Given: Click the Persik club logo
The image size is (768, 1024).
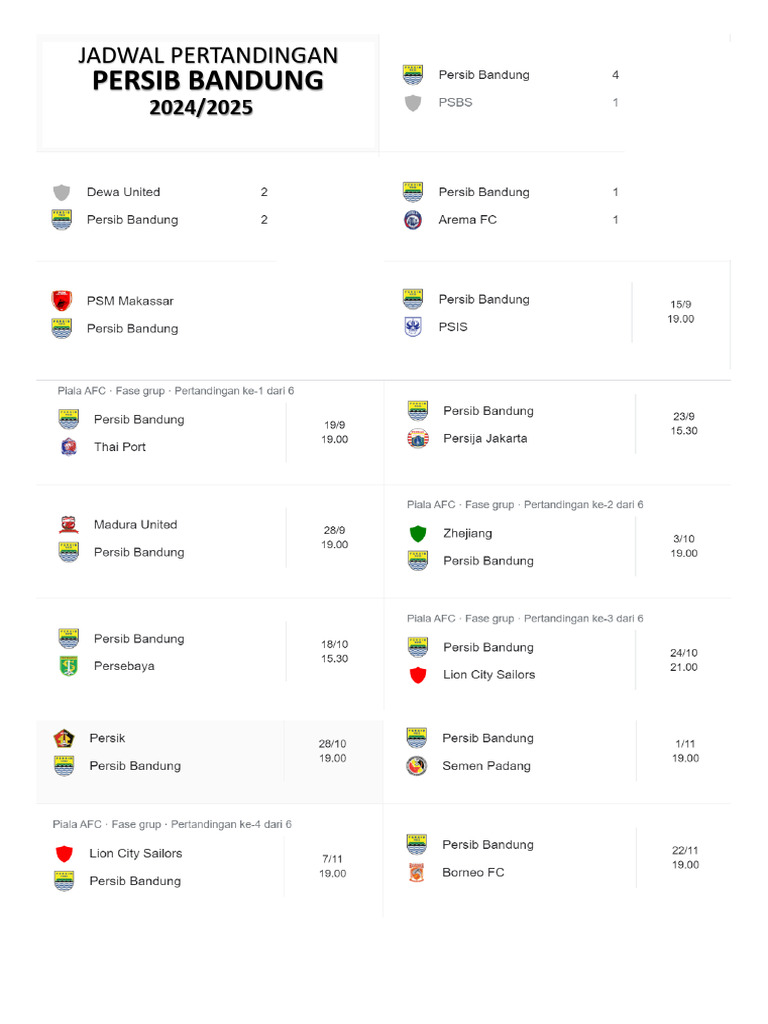Looking at the screenshot, I should click(64, 739).
